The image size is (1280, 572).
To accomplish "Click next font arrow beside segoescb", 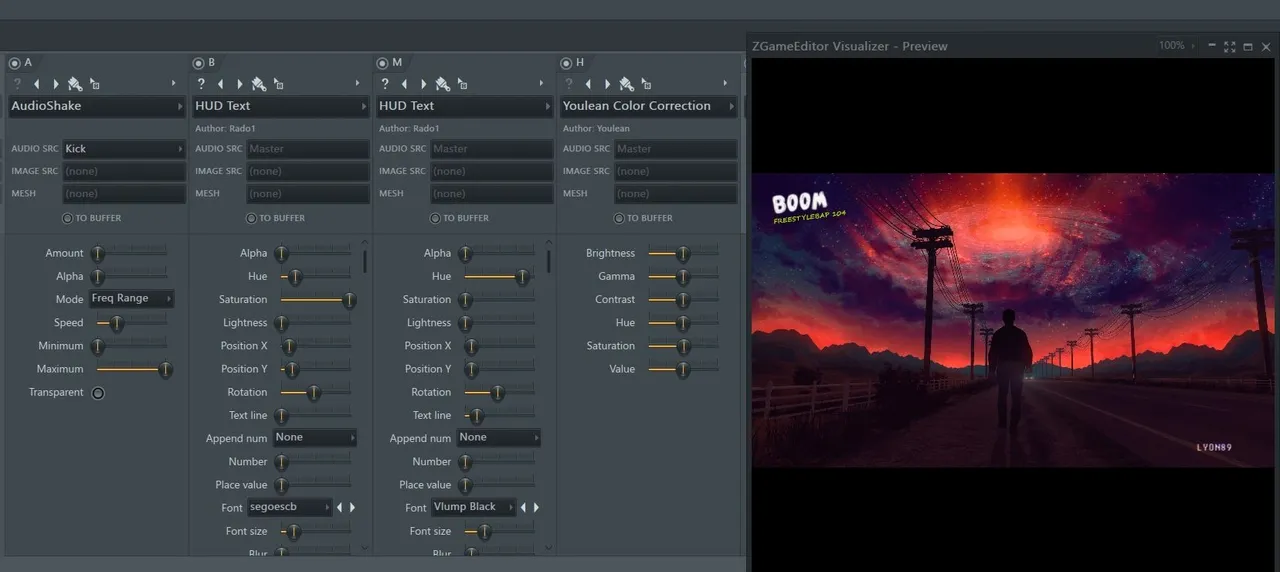I will [x=352, y=508].
